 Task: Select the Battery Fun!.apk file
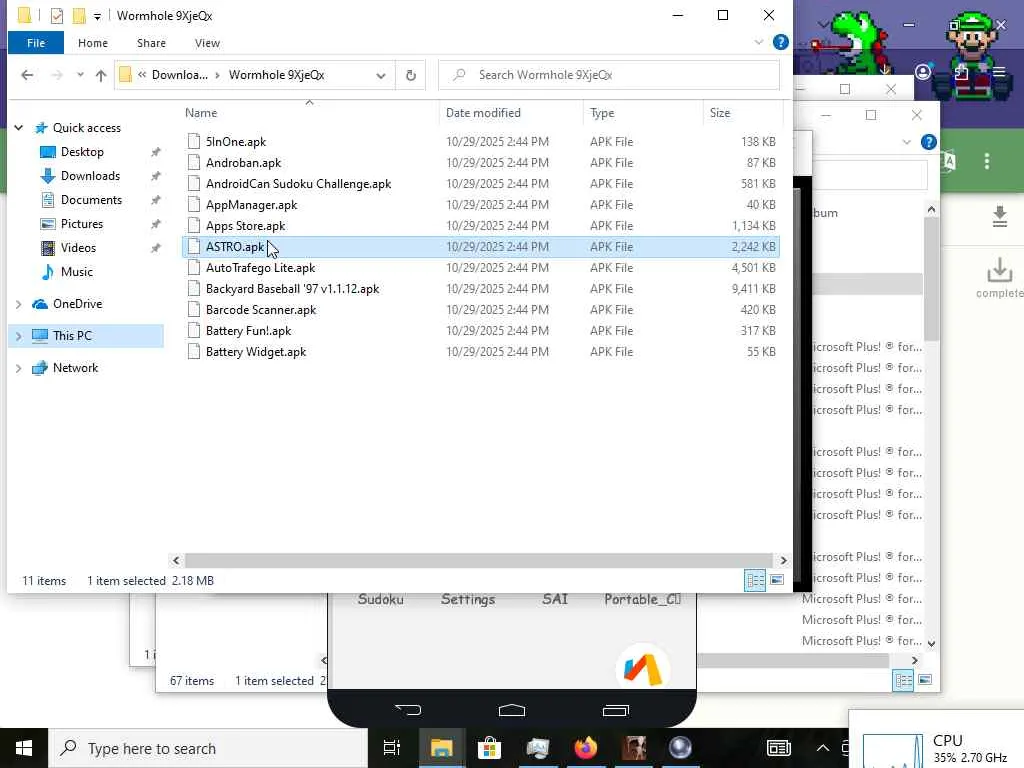[x=480, y=330]
